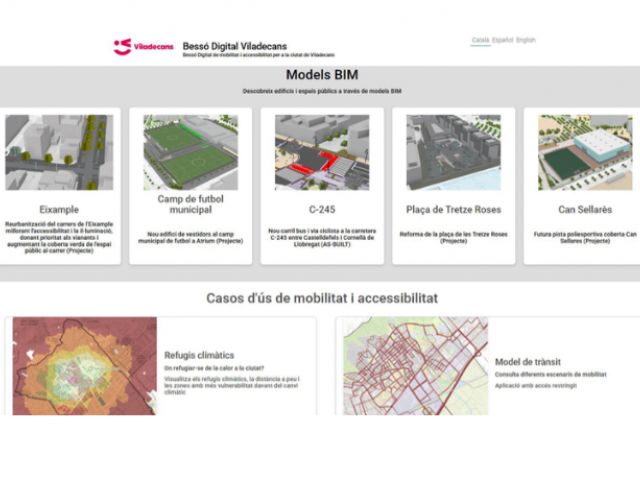
Task: Click 'Aplicació amb accés restringit' text
Action: click(x=536, y=385)
